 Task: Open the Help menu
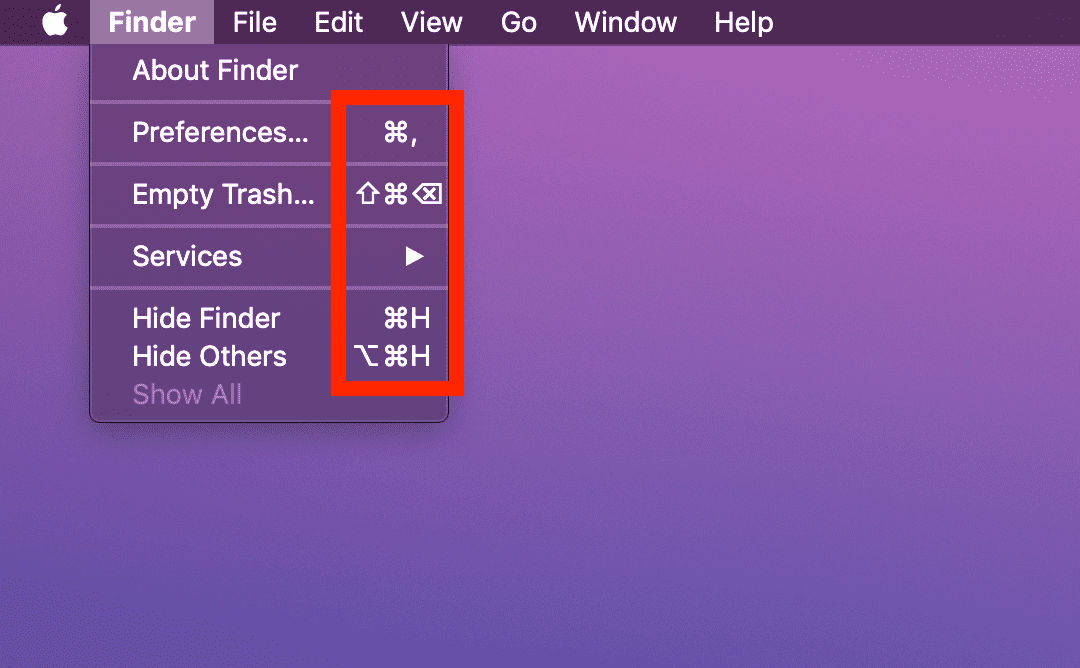tap(743, 22)
